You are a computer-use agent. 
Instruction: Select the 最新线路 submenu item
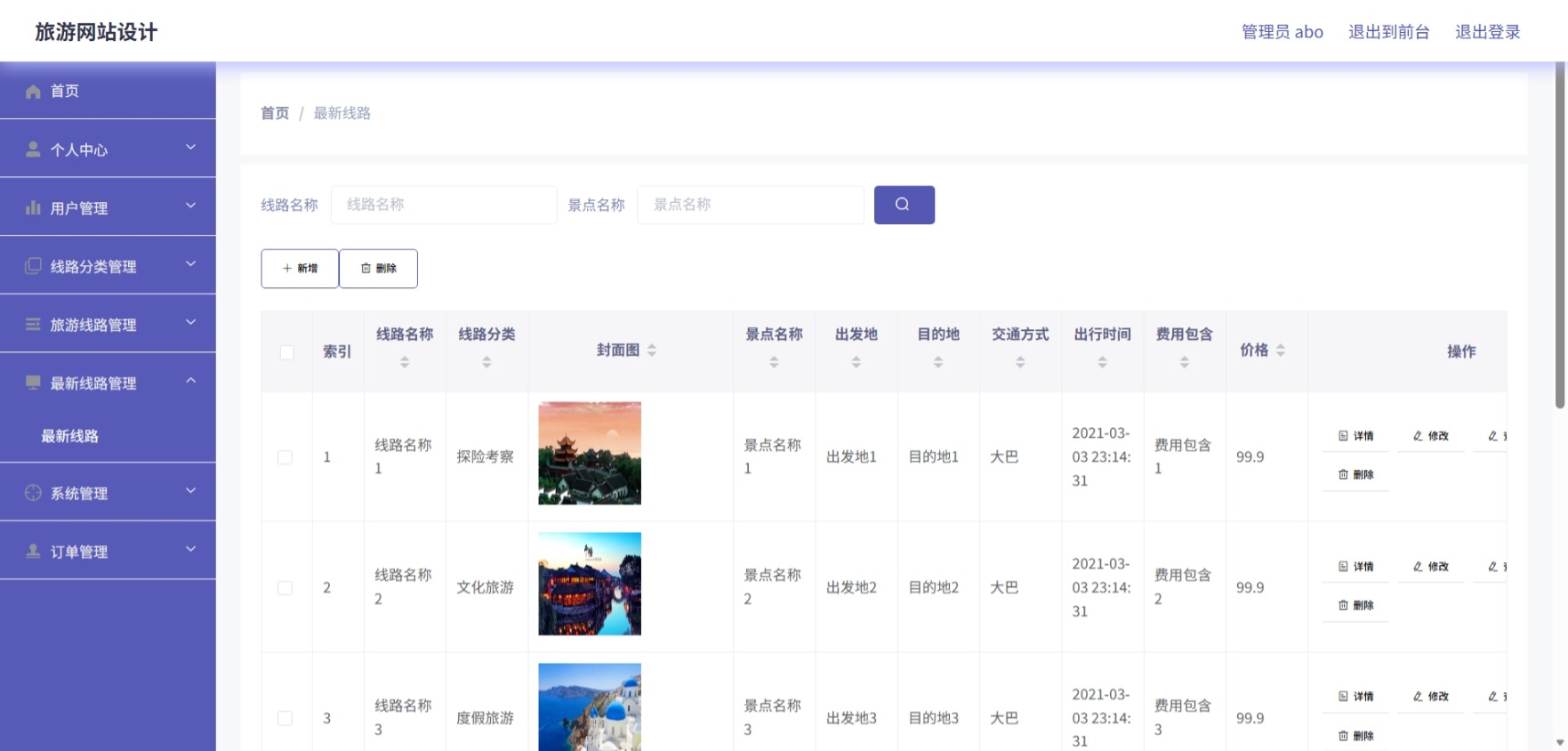108,436
